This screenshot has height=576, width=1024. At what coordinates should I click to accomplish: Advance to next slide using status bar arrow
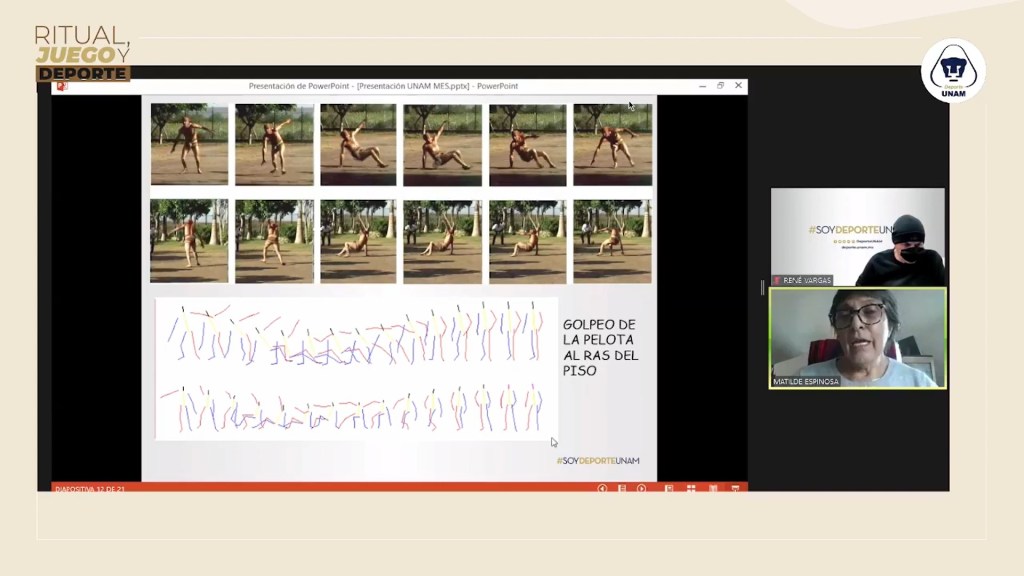(x=641, y=488)
